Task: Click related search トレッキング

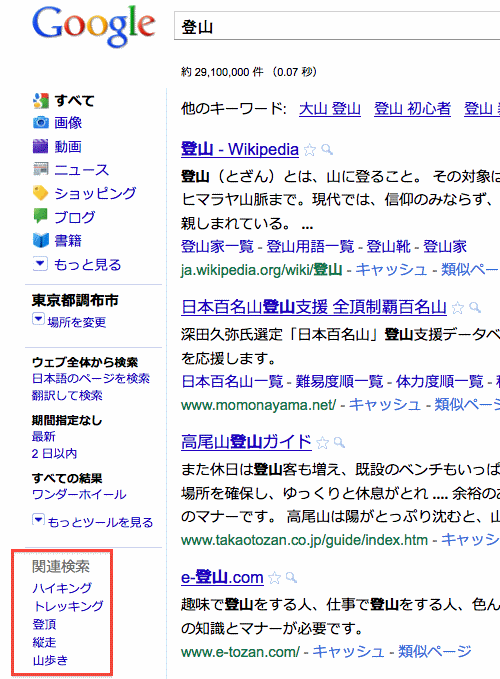Action: click(68, 606)
